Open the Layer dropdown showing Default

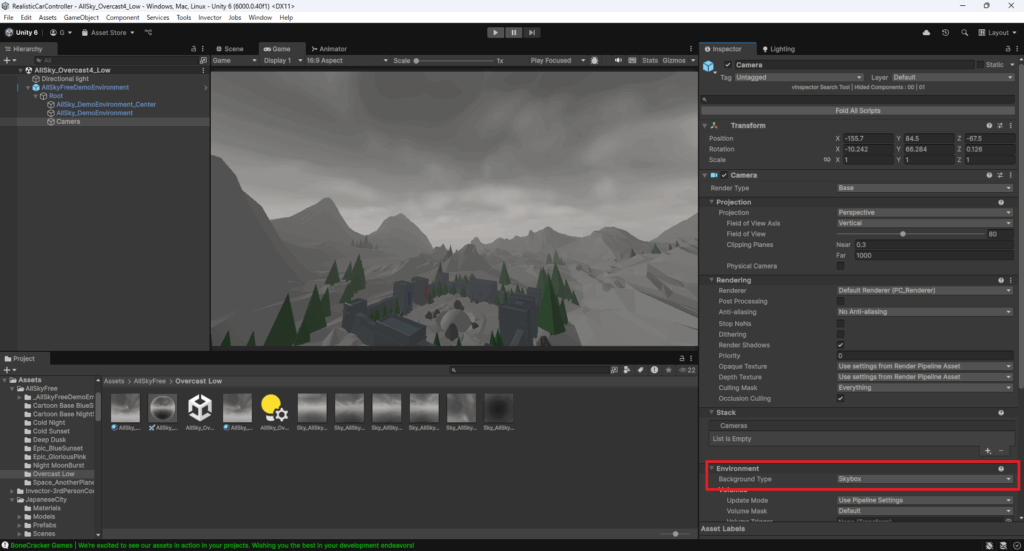click(x=953, y=77)
